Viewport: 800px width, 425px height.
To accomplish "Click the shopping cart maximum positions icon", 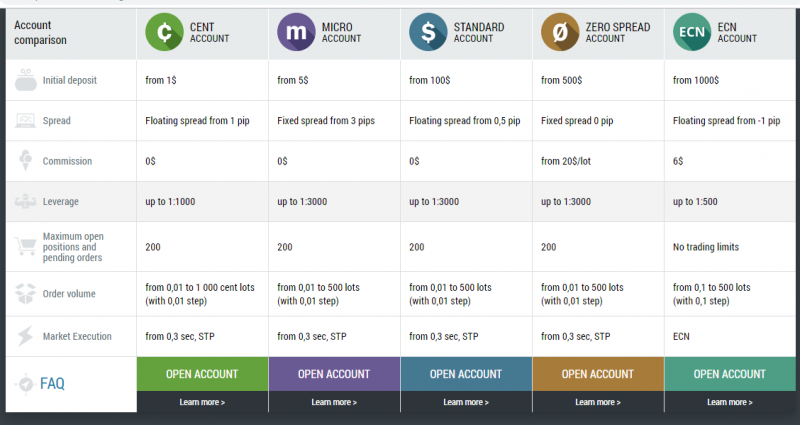I will point(26,246).
